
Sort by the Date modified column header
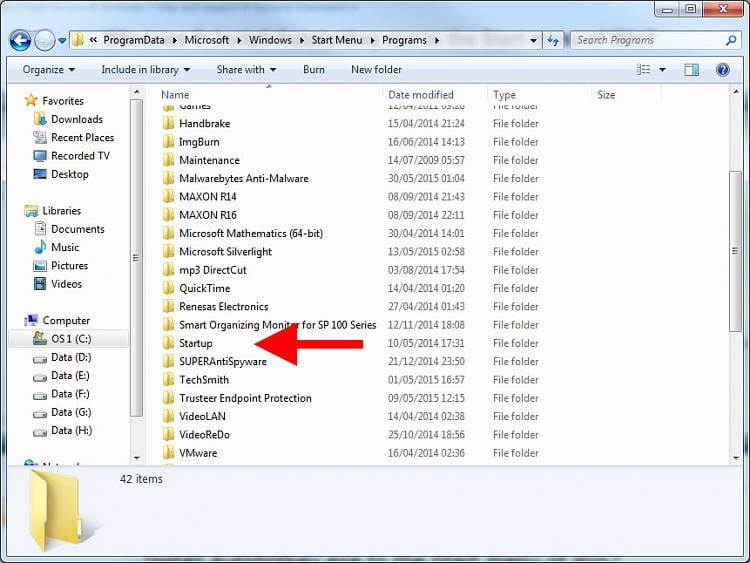click(421, 95)
